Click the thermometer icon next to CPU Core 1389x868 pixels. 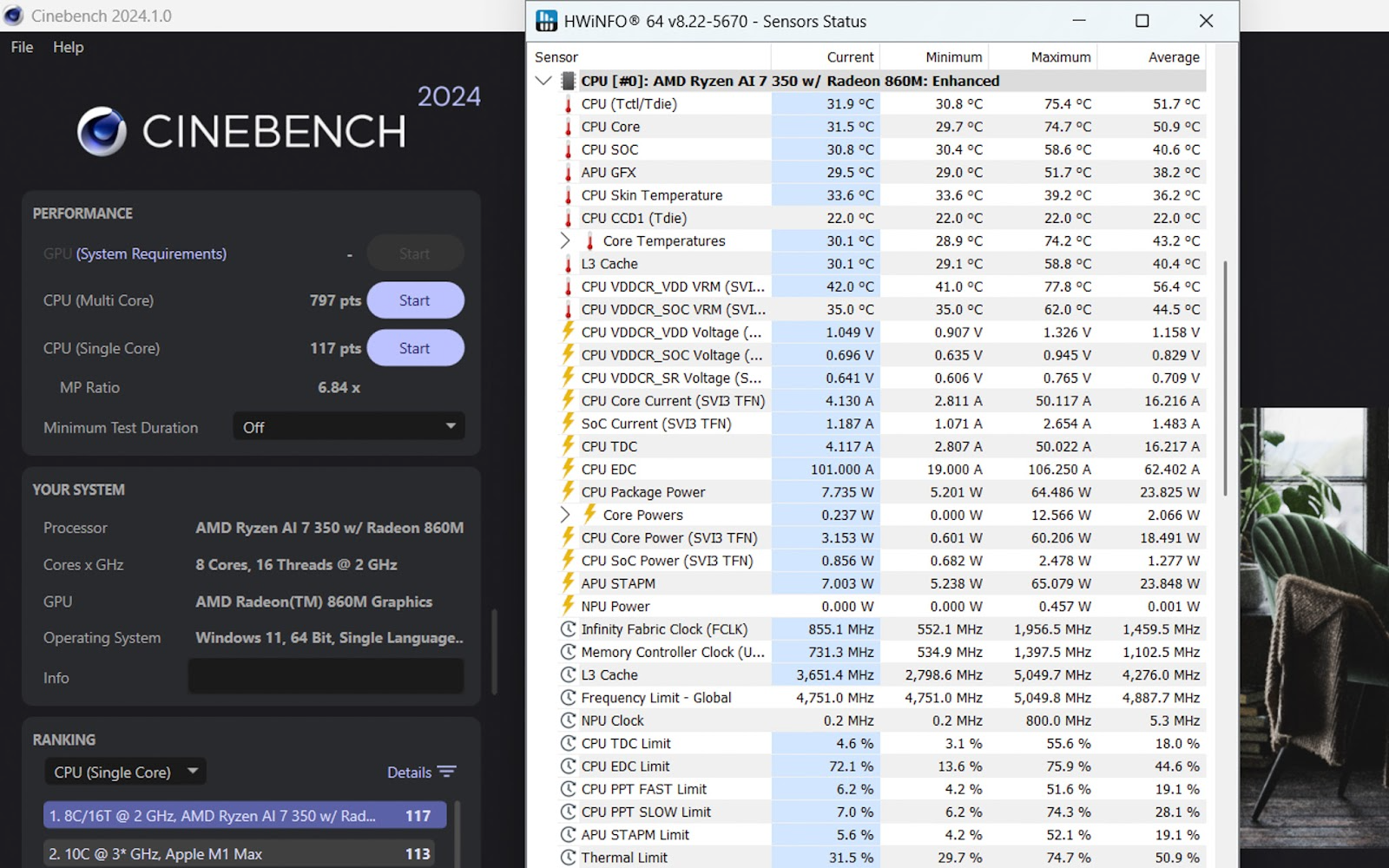(x=569, y=127)
